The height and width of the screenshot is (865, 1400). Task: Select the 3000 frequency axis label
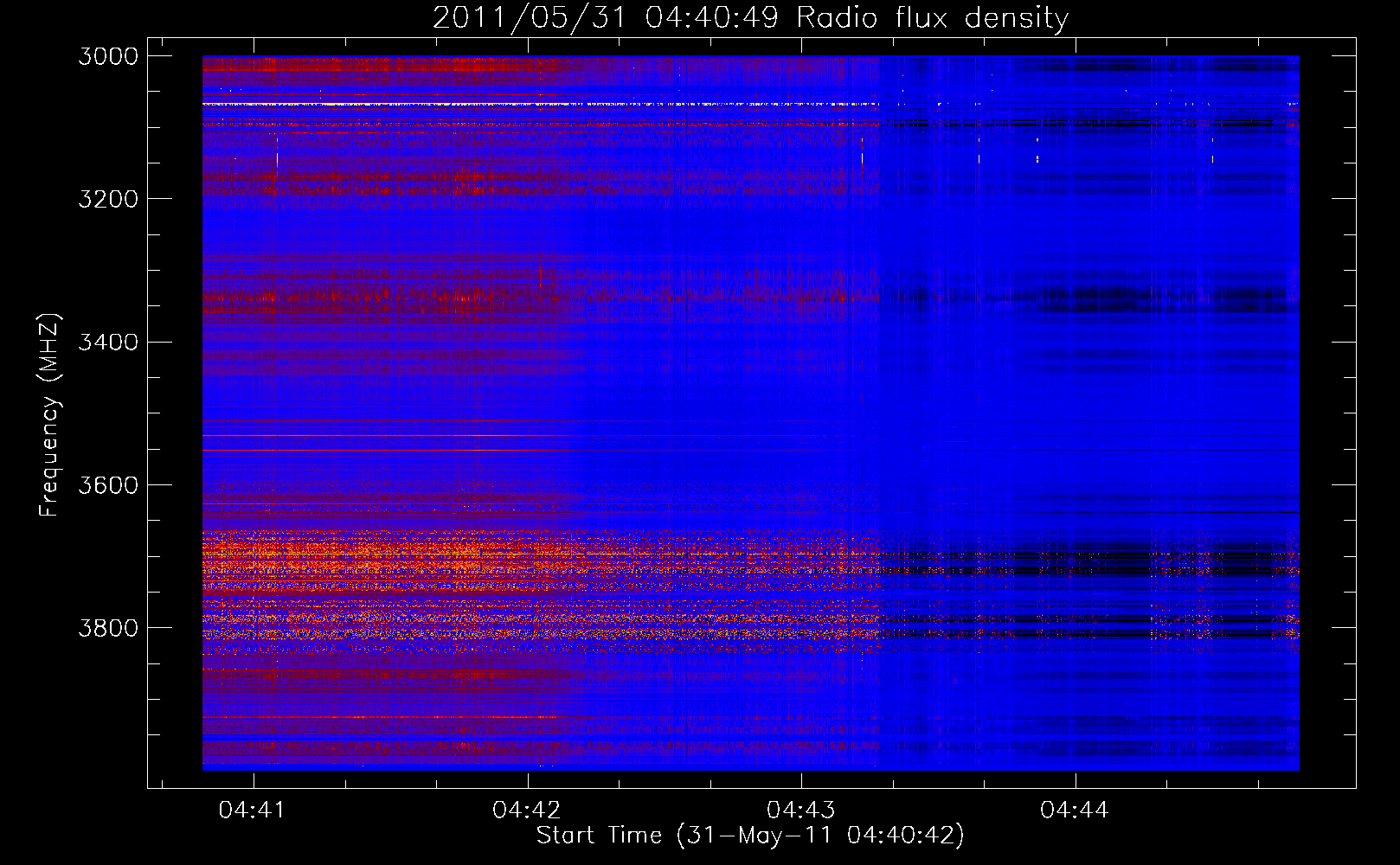coord(108,56)
